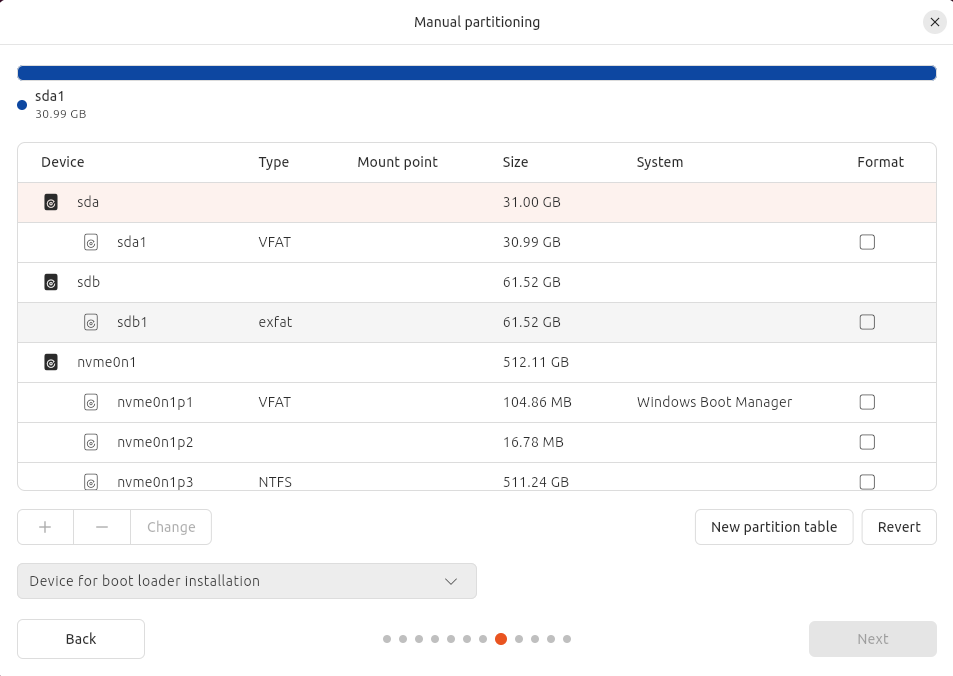The height and width of the screenshot is (676, 953).
Task: Click the sda1 partition icon
Action: coord(91,242)
